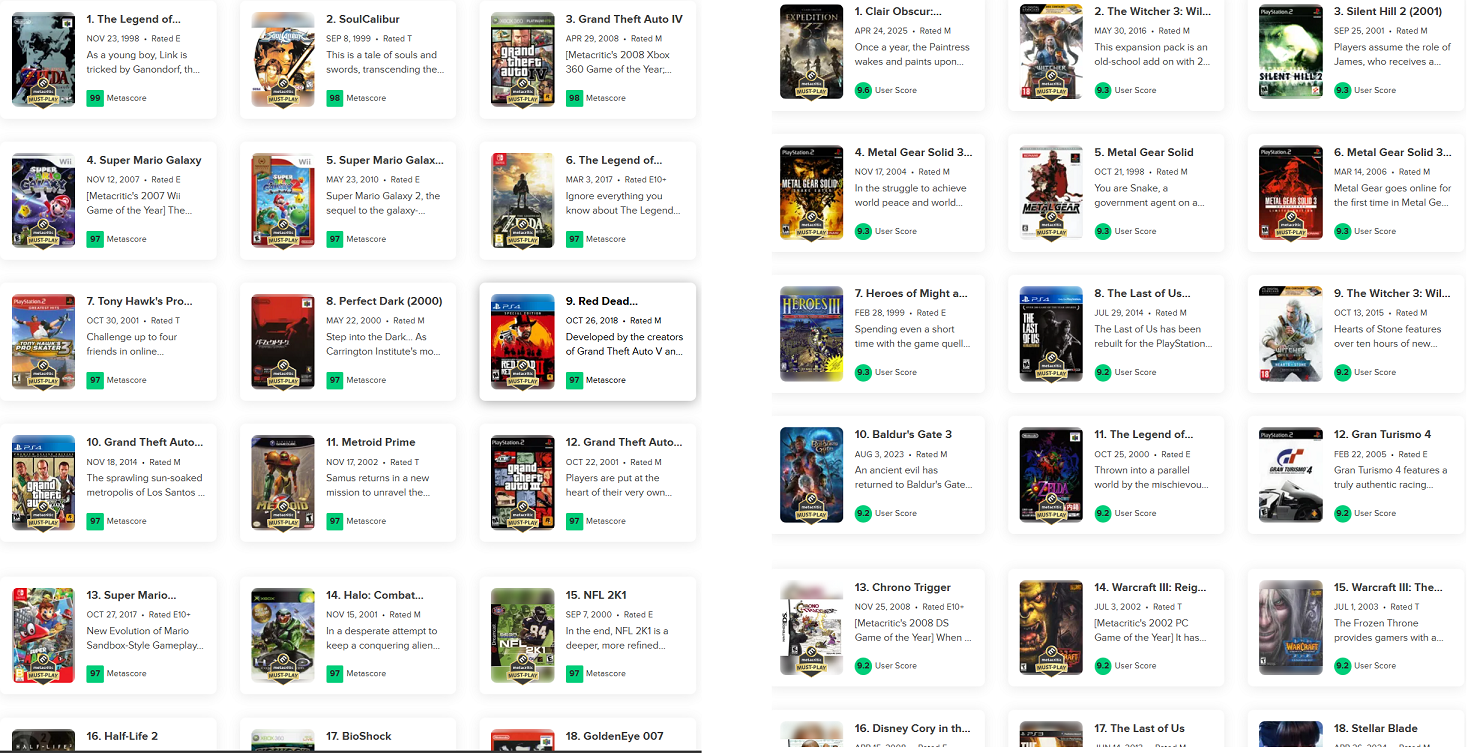This screenshot has width=1480, height=753.
Task: Open the Grand Theft Auto IV cover image
Action: pyautogui.click(x=523, y=60)
